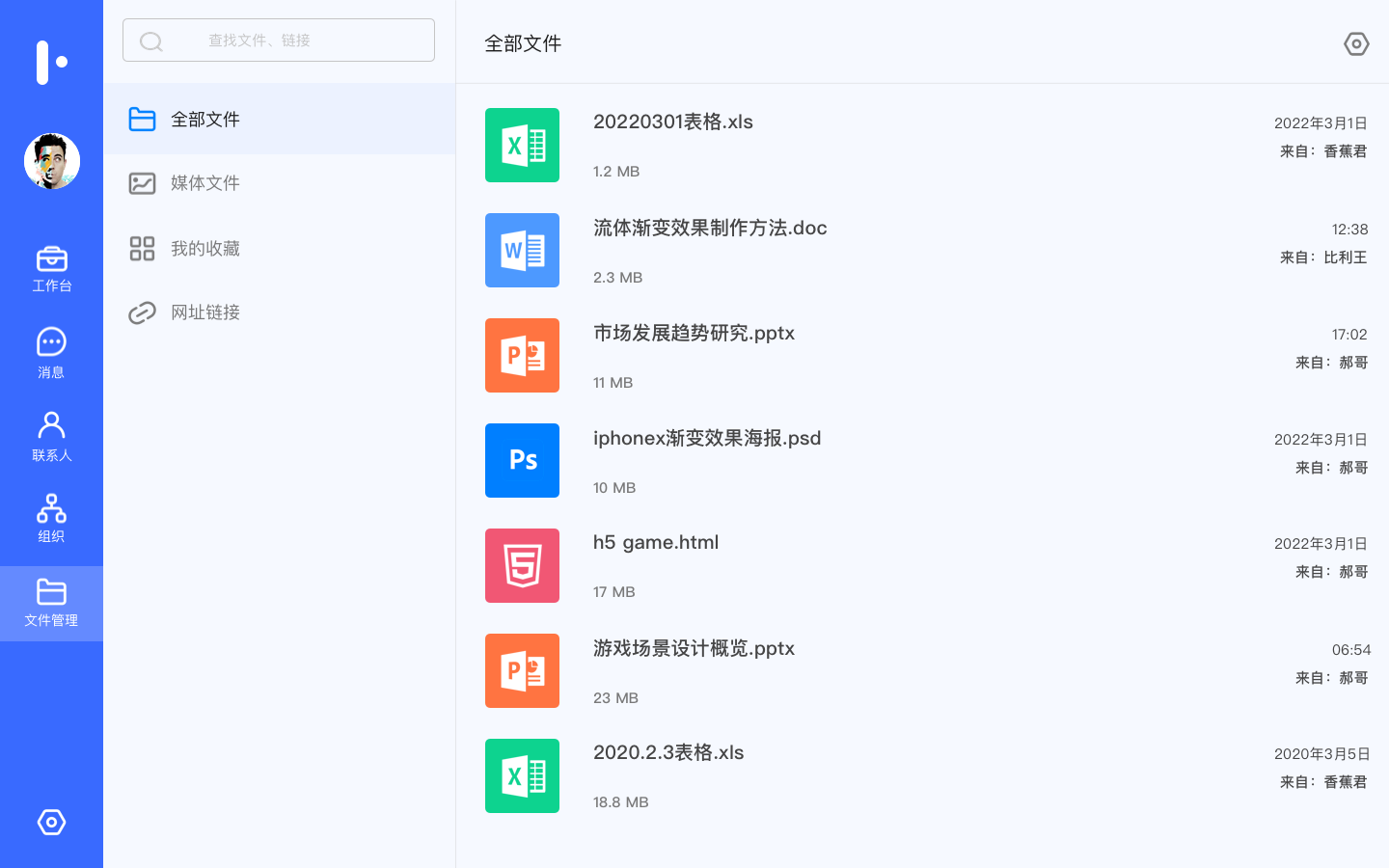Open the 工作台 workbench icon
The height and width of the screenshot is (868, 1389).
coord(51,269)
